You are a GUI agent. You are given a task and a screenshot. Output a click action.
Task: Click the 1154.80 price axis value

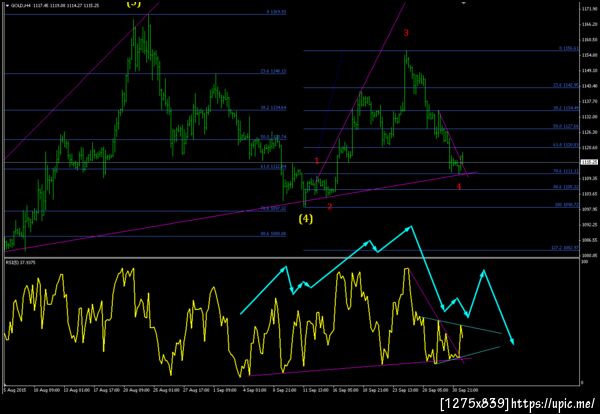point(590,55)
